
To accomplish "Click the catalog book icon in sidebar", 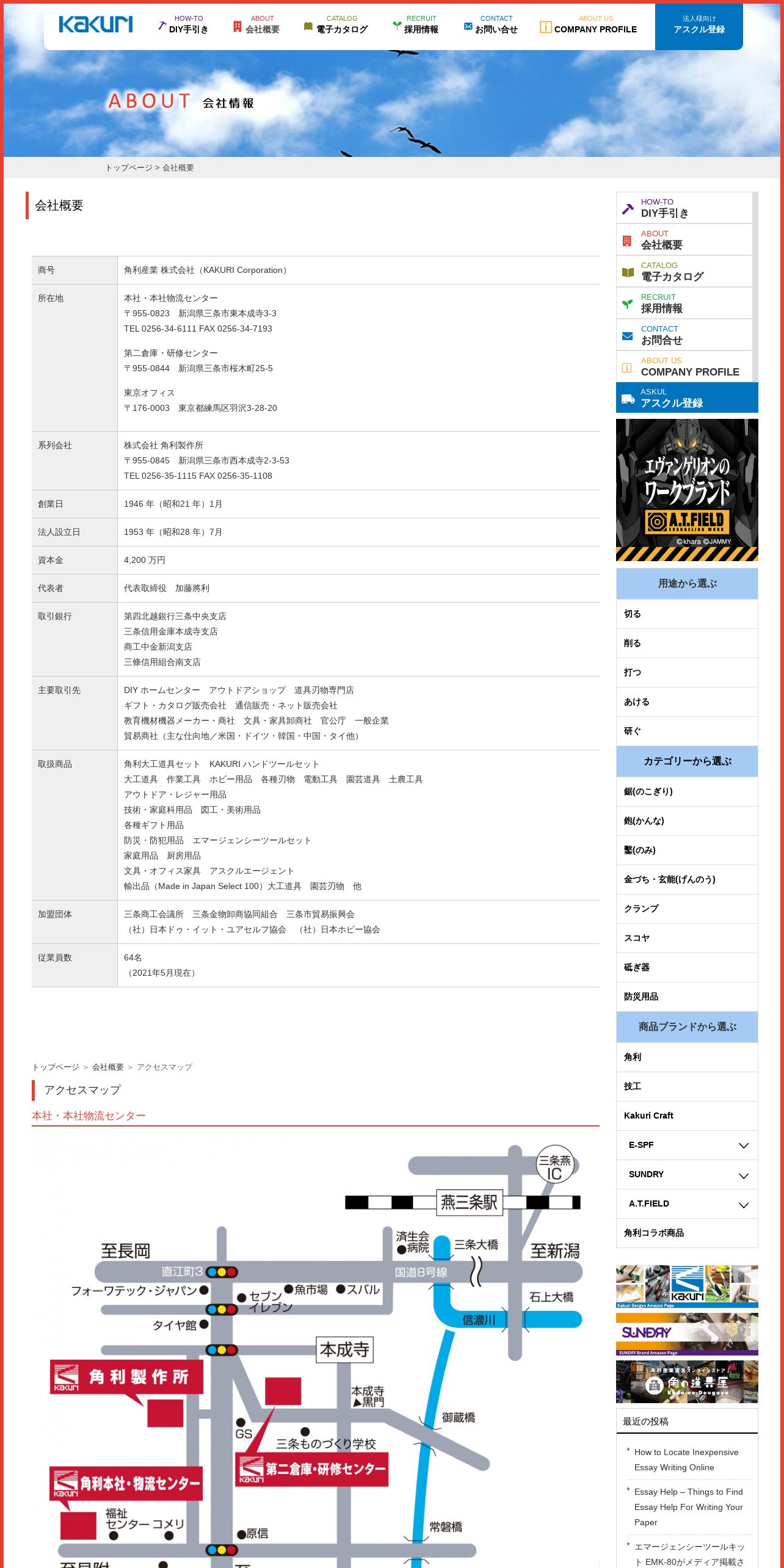I will click(627, 272).
